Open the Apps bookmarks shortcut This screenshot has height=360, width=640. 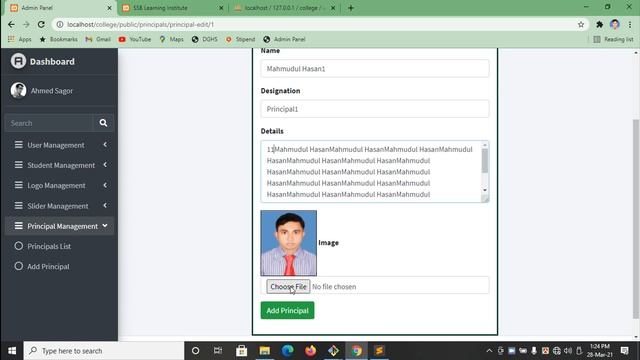19,39
